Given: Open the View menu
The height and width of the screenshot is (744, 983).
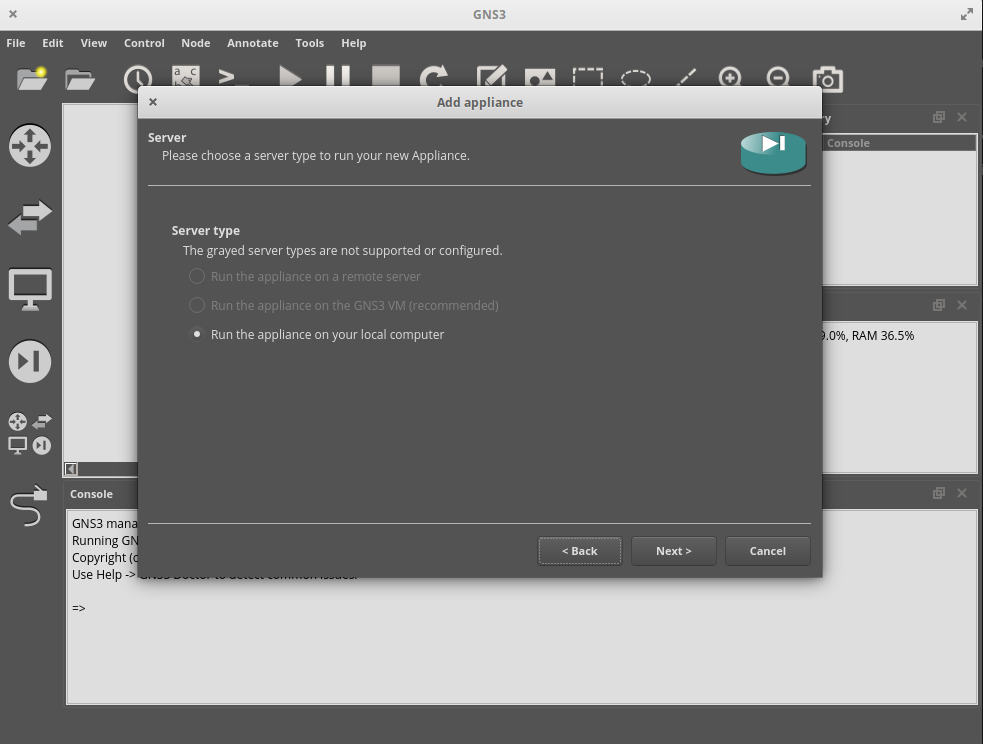Looking at the screenshot, I should coord(93,43).
